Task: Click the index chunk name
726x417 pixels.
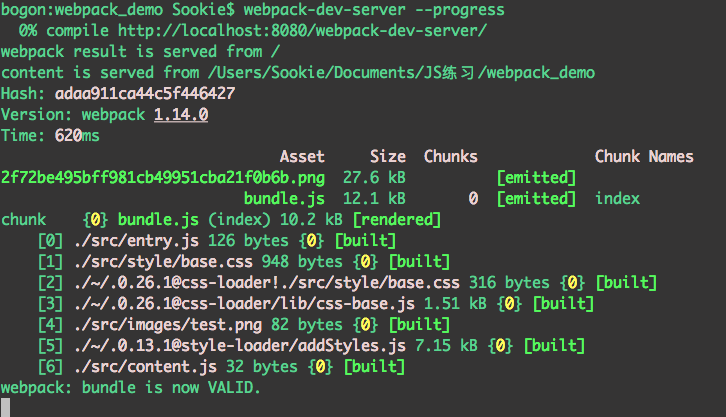Action: coord(617,198)
